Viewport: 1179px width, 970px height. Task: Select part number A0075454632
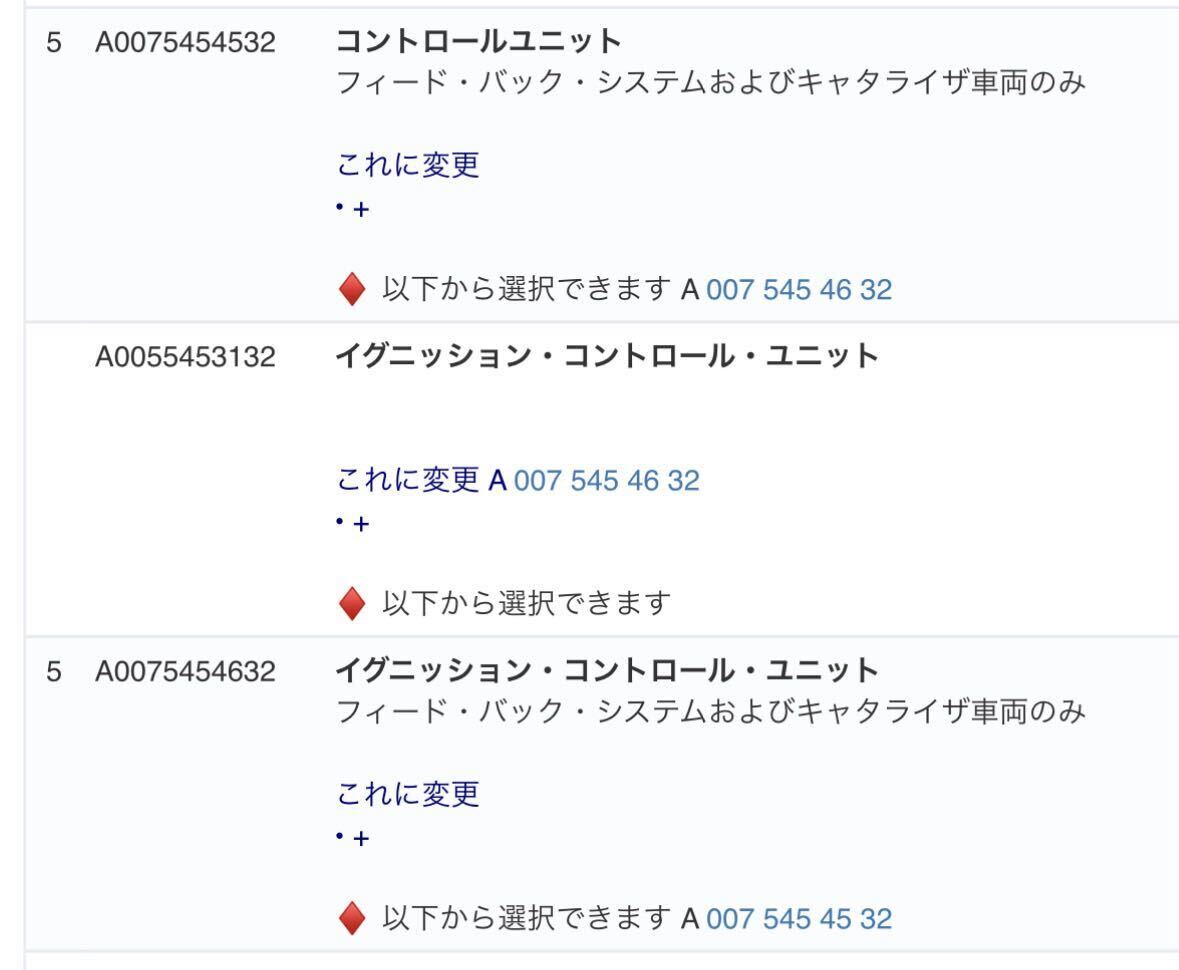pos(185,670)
